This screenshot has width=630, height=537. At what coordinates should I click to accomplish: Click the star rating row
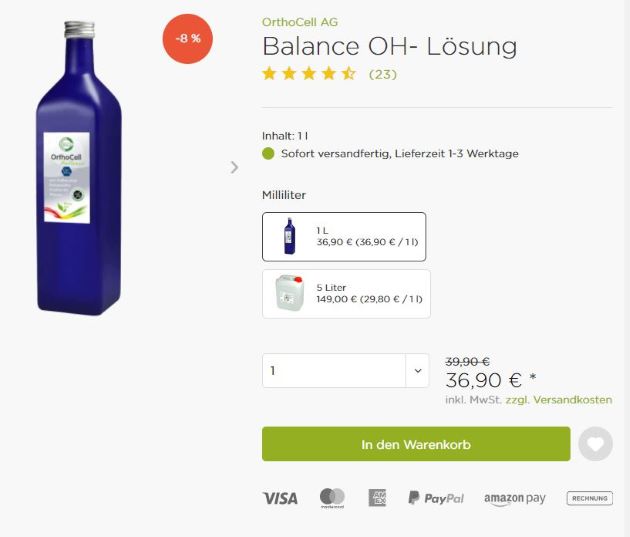309,73
